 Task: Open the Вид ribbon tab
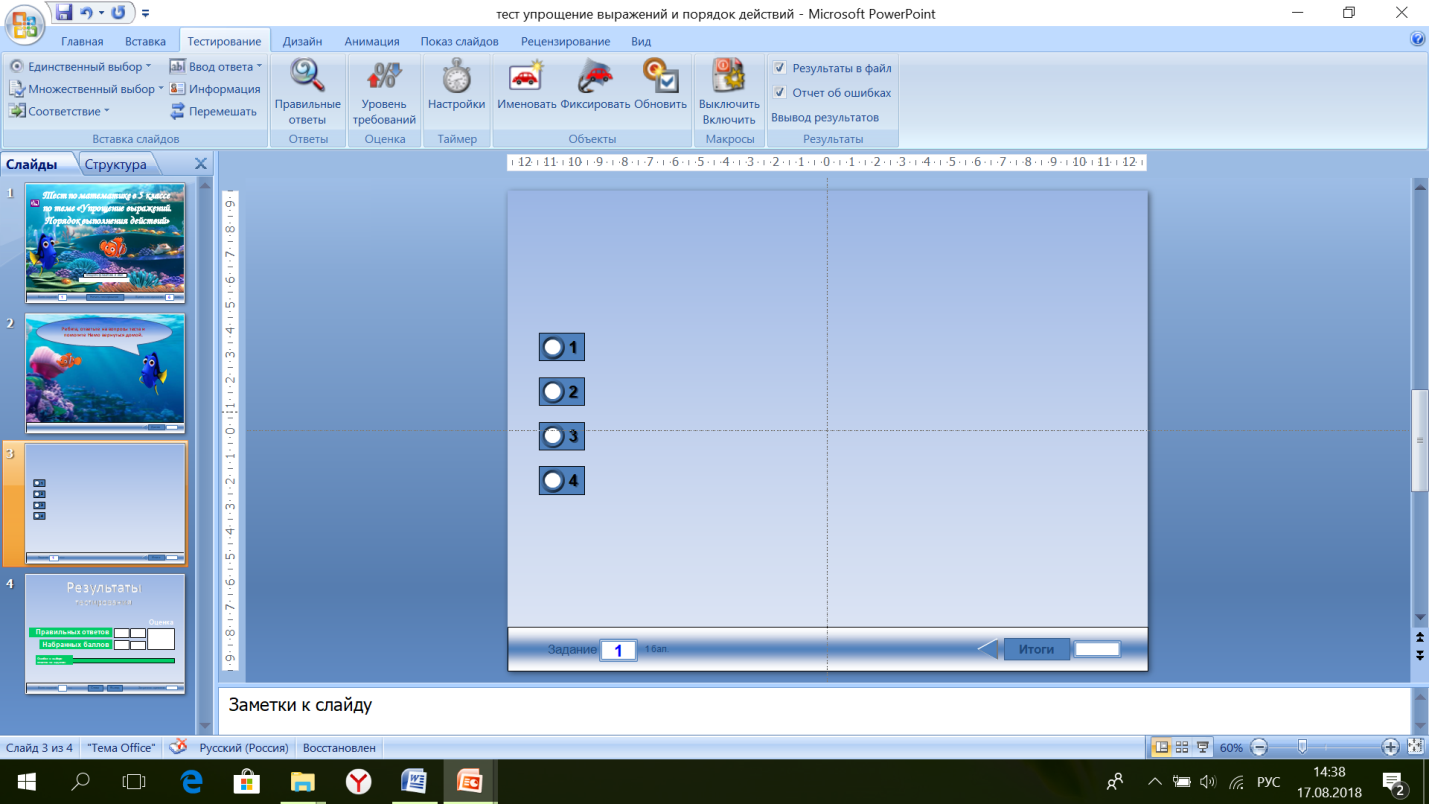tap(641, 41)
